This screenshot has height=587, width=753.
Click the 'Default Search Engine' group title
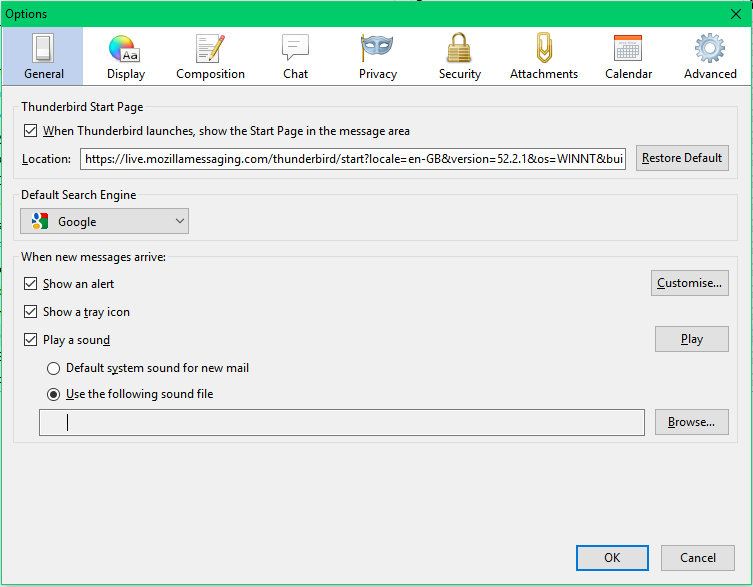click(x=79, y=195)
